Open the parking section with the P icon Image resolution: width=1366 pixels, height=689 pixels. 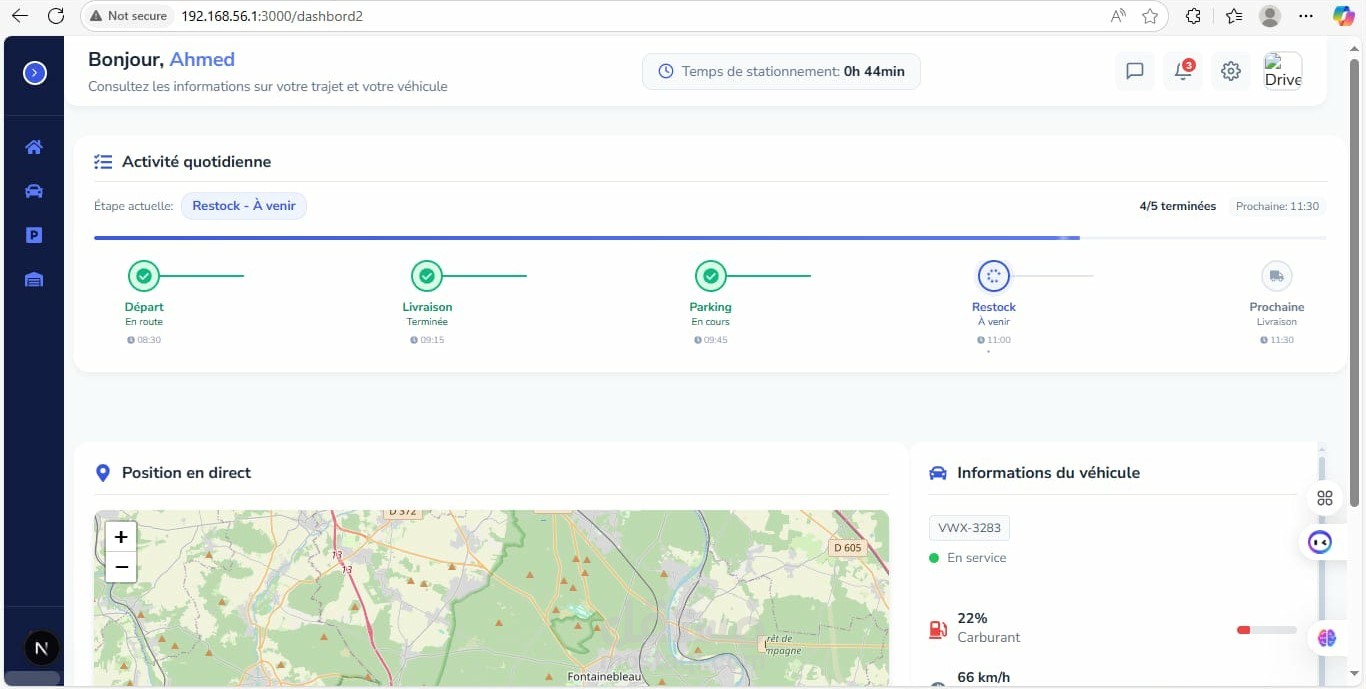point(34,235)
